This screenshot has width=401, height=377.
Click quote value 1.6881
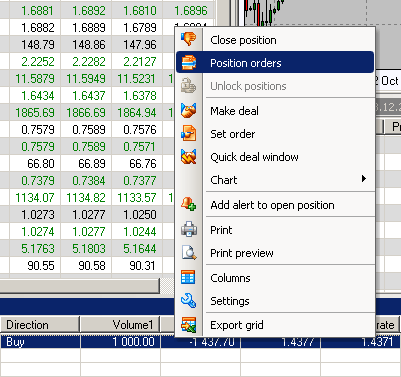pos(37,11)
